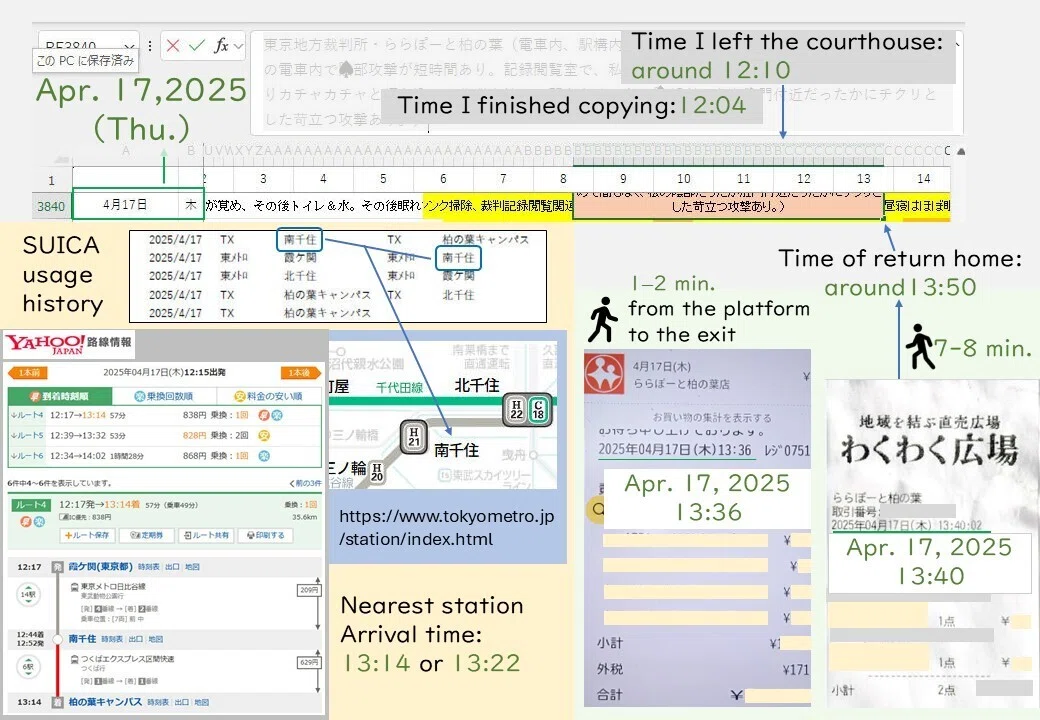
Task: Click the 209円 fare box for Hibiya line
Action: tap(309, 589)
